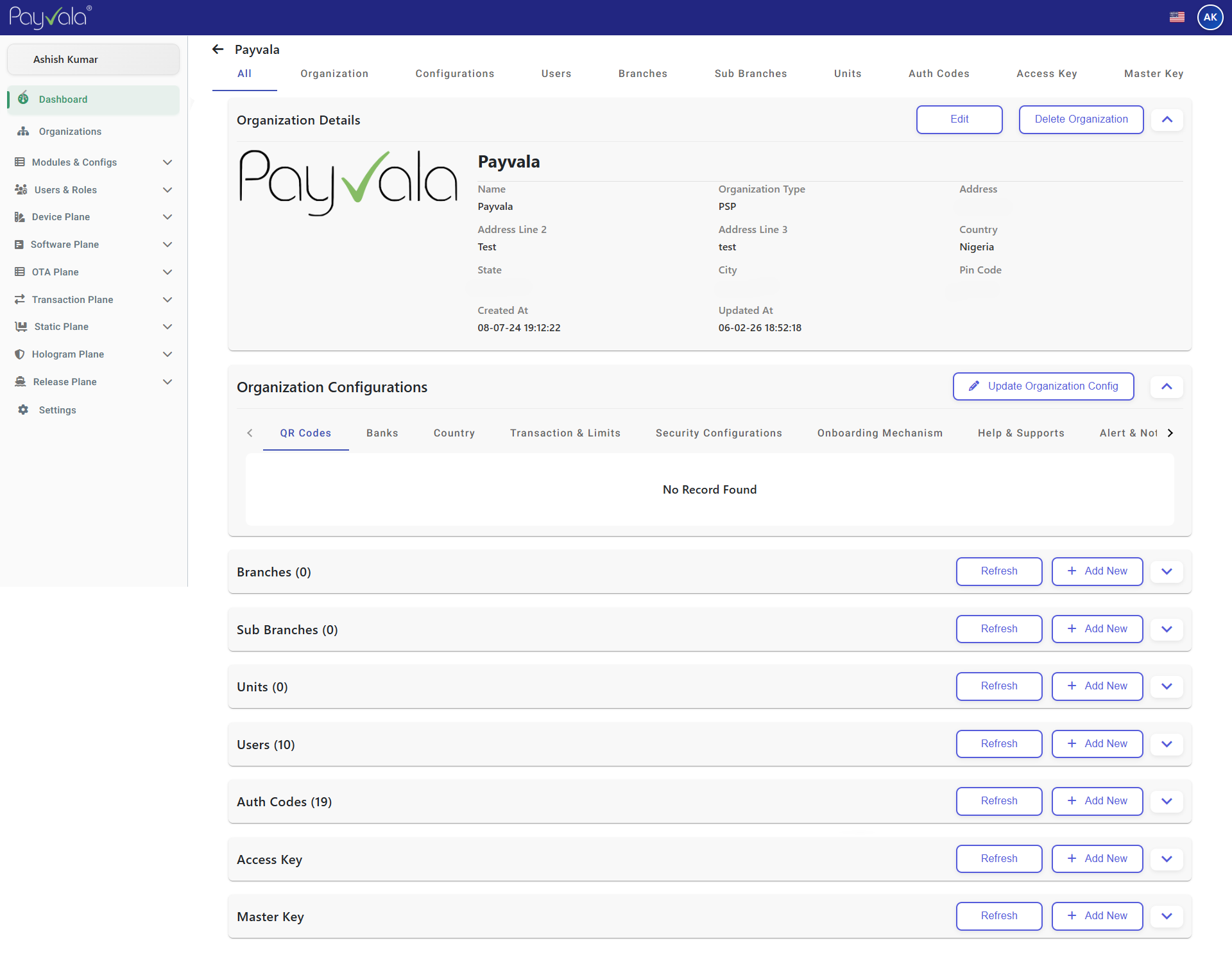The image size is (1232, 959).
Task: Expand the Transaction Plane menu
Action: tap(167, 300)
